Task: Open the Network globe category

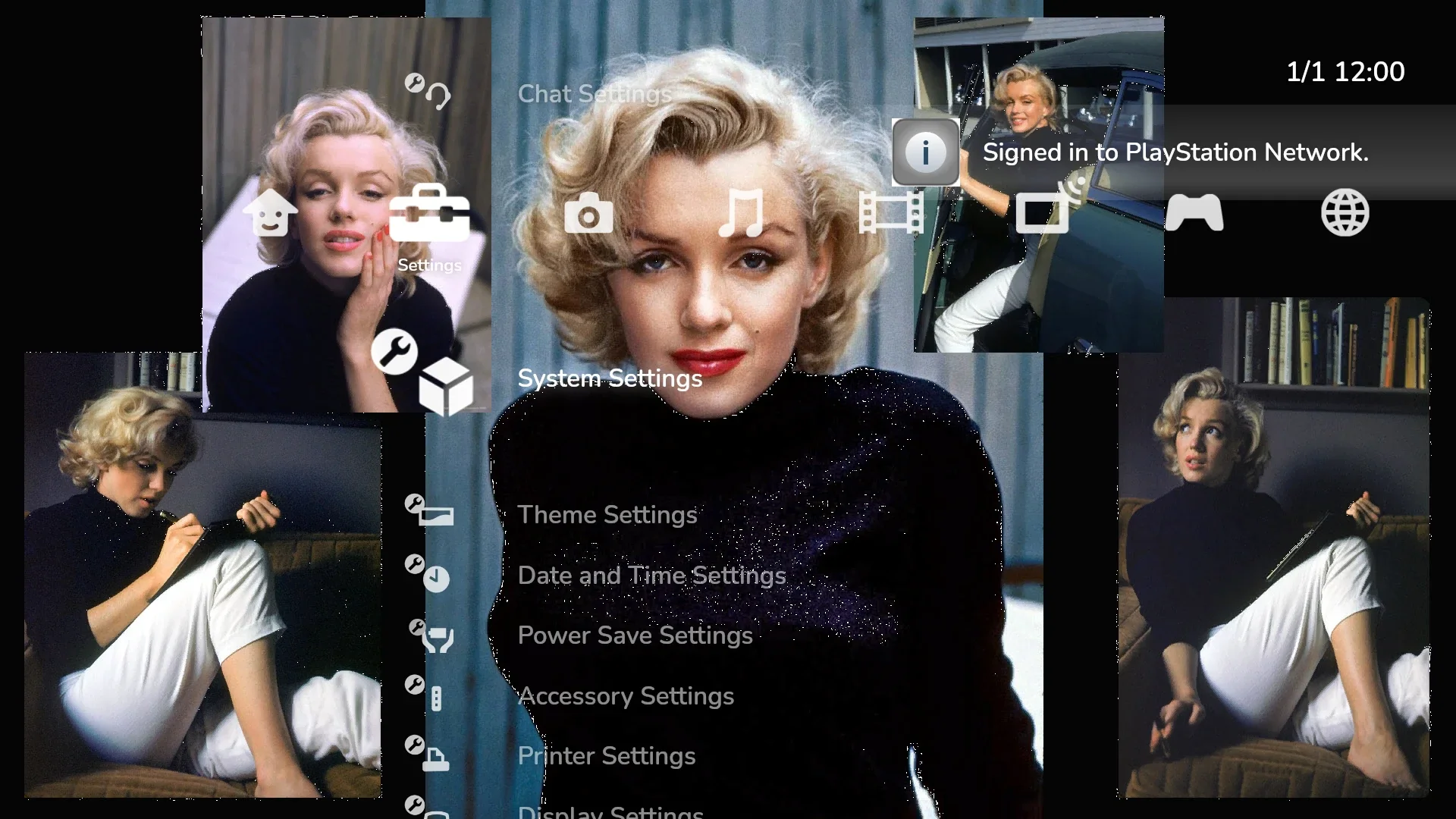Action: coord(1345,213)
